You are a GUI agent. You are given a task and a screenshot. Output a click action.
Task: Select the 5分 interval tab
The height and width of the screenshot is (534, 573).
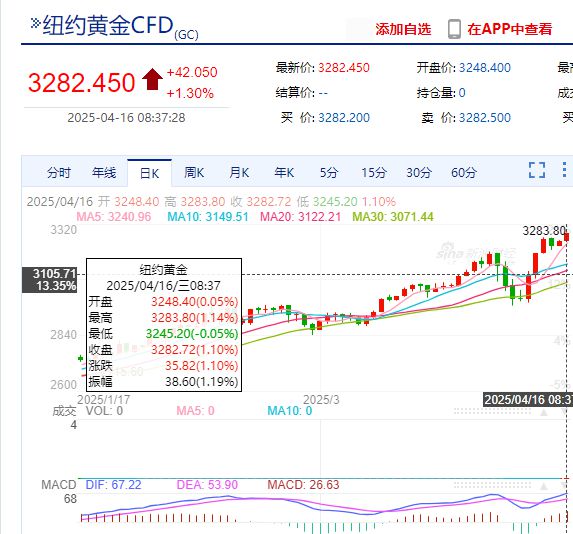pyautogui.click(x=329, y=173)
